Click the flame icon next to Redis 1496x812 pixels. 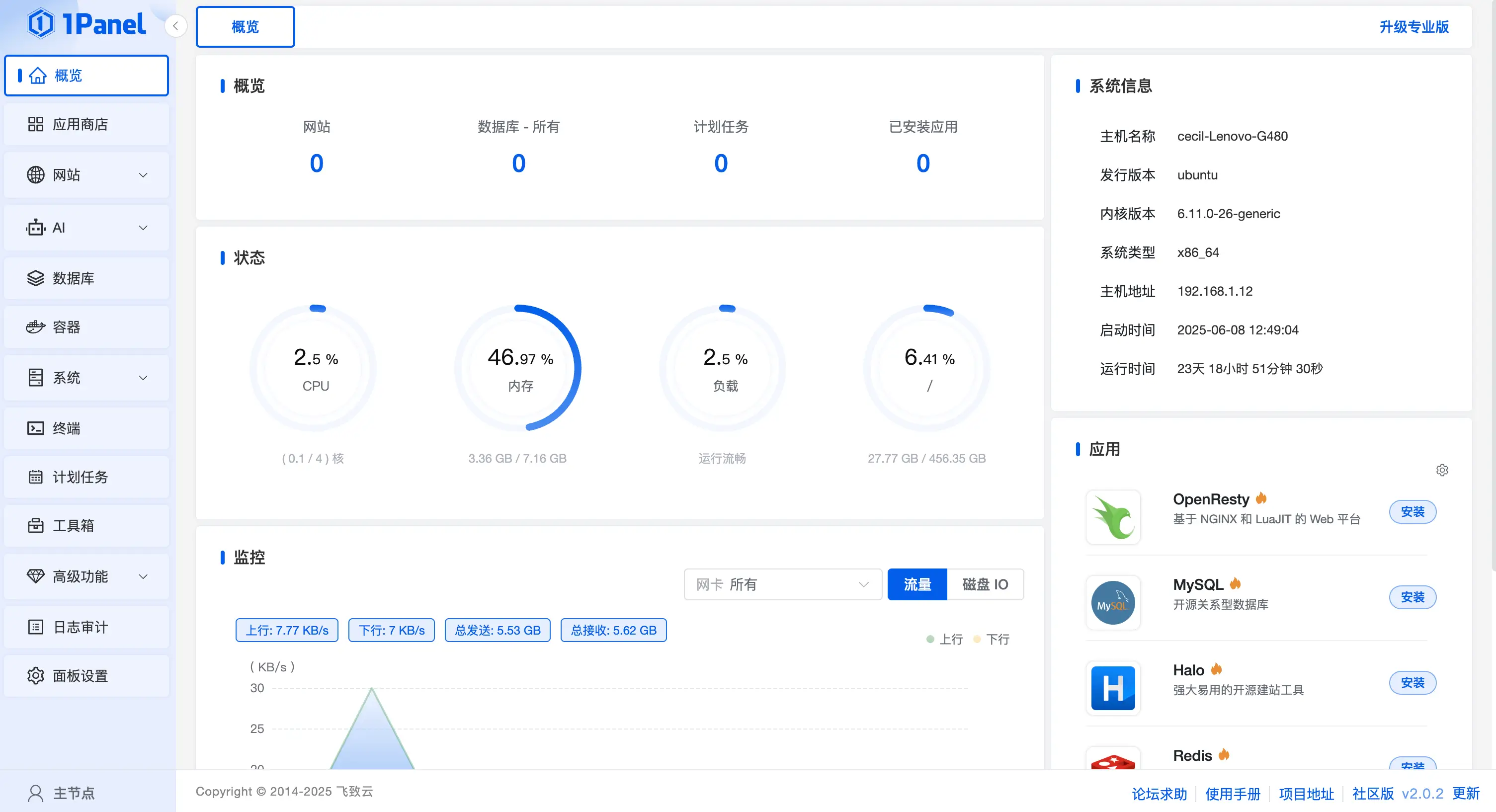[1224, 754]
